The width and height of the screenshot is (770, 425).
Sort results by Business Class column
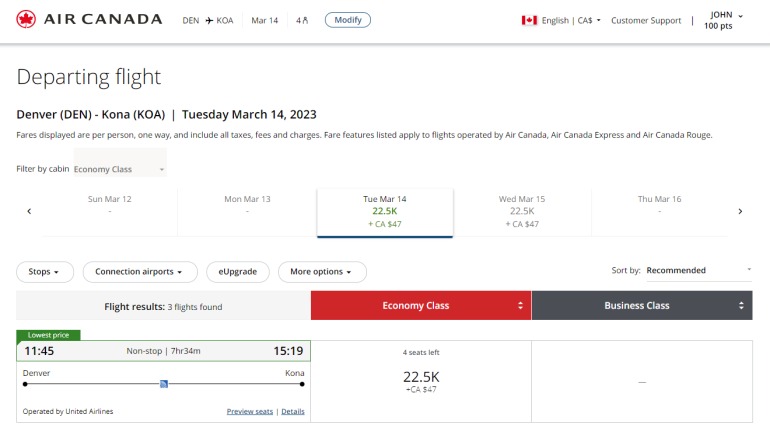coord(641,305)
